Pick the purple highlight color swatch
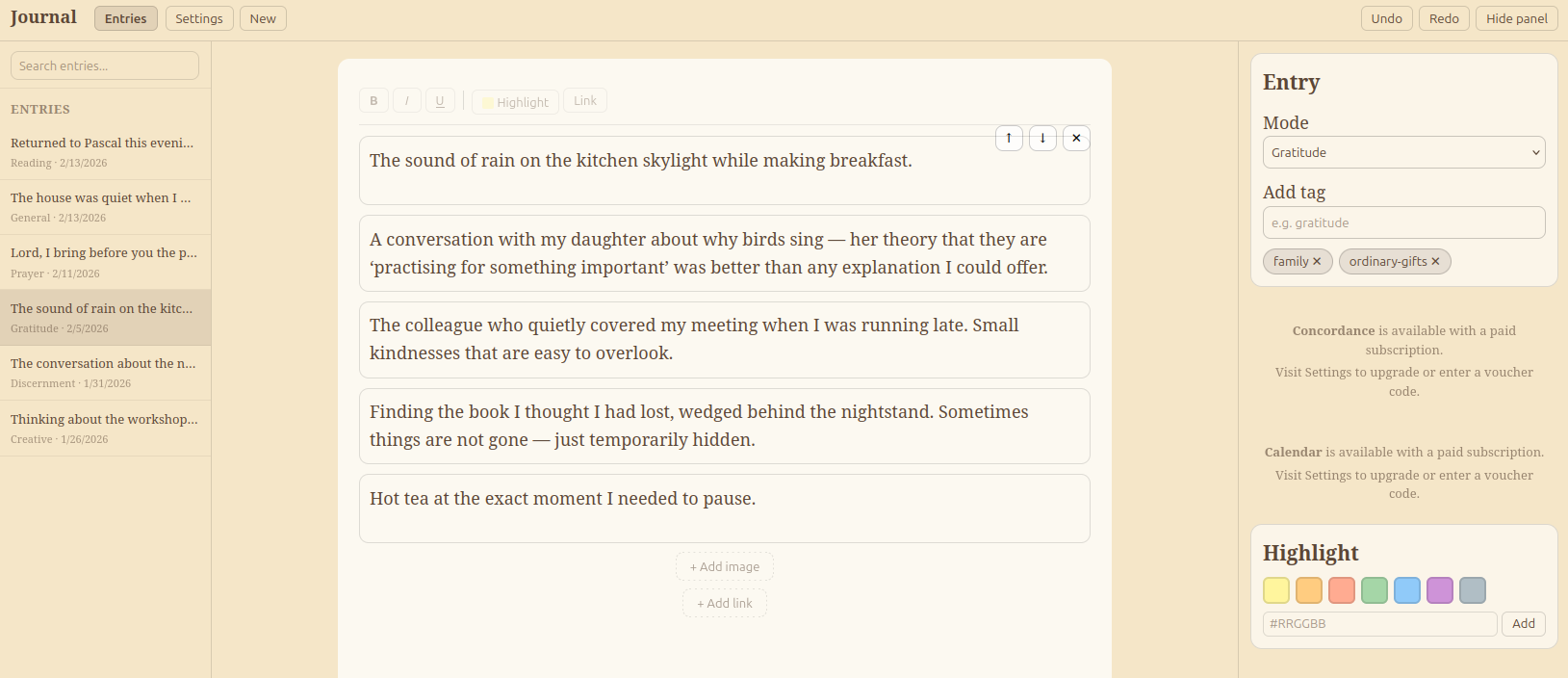Screen dimensions: 1568x678 click(x=1440, y=590)
